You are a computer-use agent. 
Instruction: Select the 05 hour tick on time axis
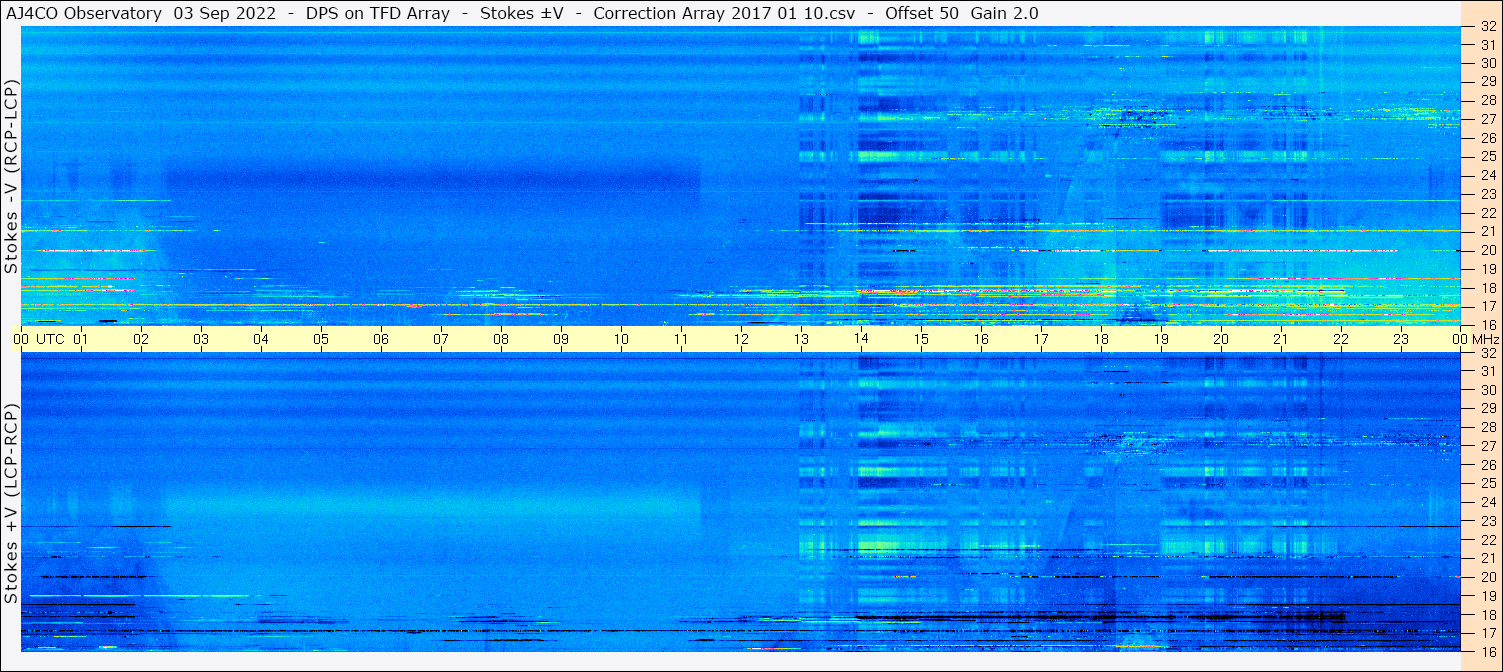point(321,339)
